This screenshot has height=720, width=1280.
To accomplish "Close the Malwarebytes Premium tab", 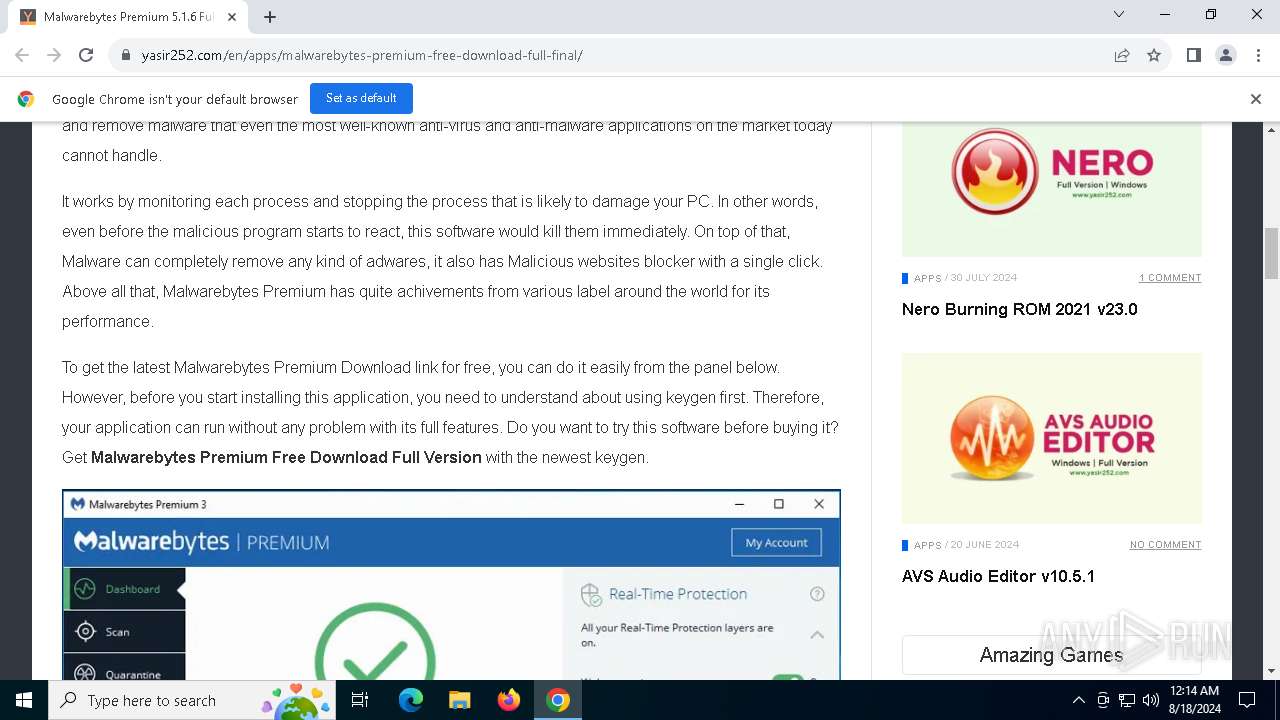I will pyautogui.click(x=232, y=17).
